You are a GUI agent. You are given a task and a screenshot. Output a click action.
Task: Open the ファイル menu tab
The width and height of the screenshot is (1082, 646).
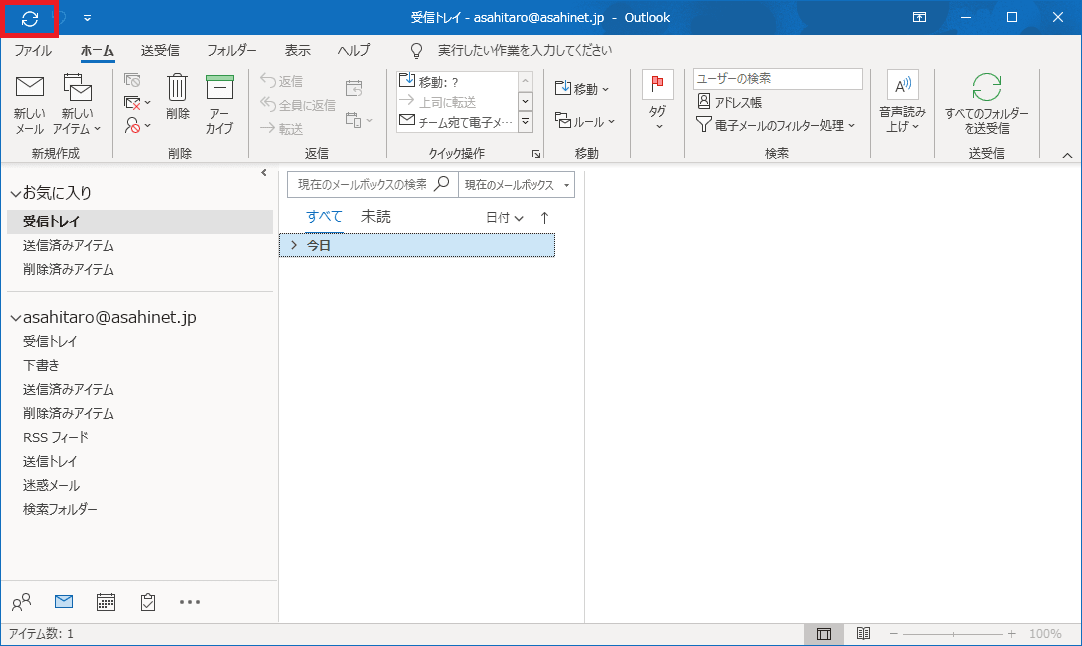(32, 50)
